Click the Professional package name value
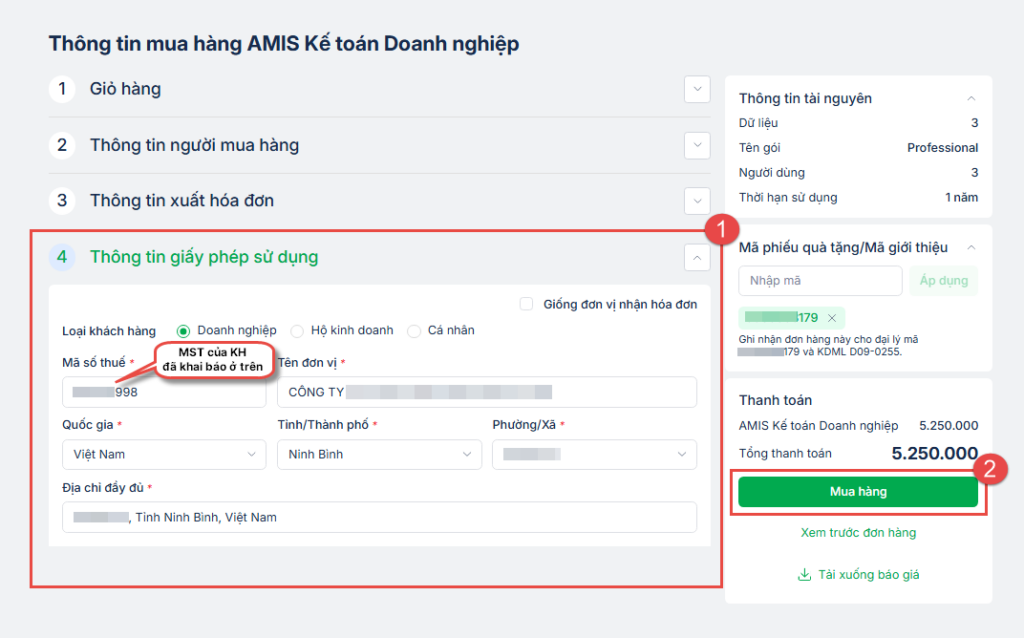Viewport: 1024px width, 638px height. [942, 148]
